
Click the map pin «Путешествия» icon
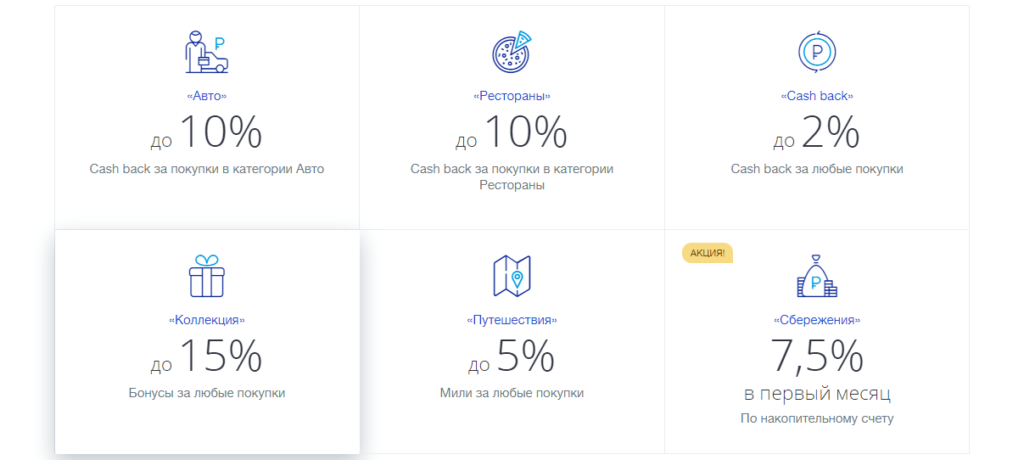pos(511,275)
